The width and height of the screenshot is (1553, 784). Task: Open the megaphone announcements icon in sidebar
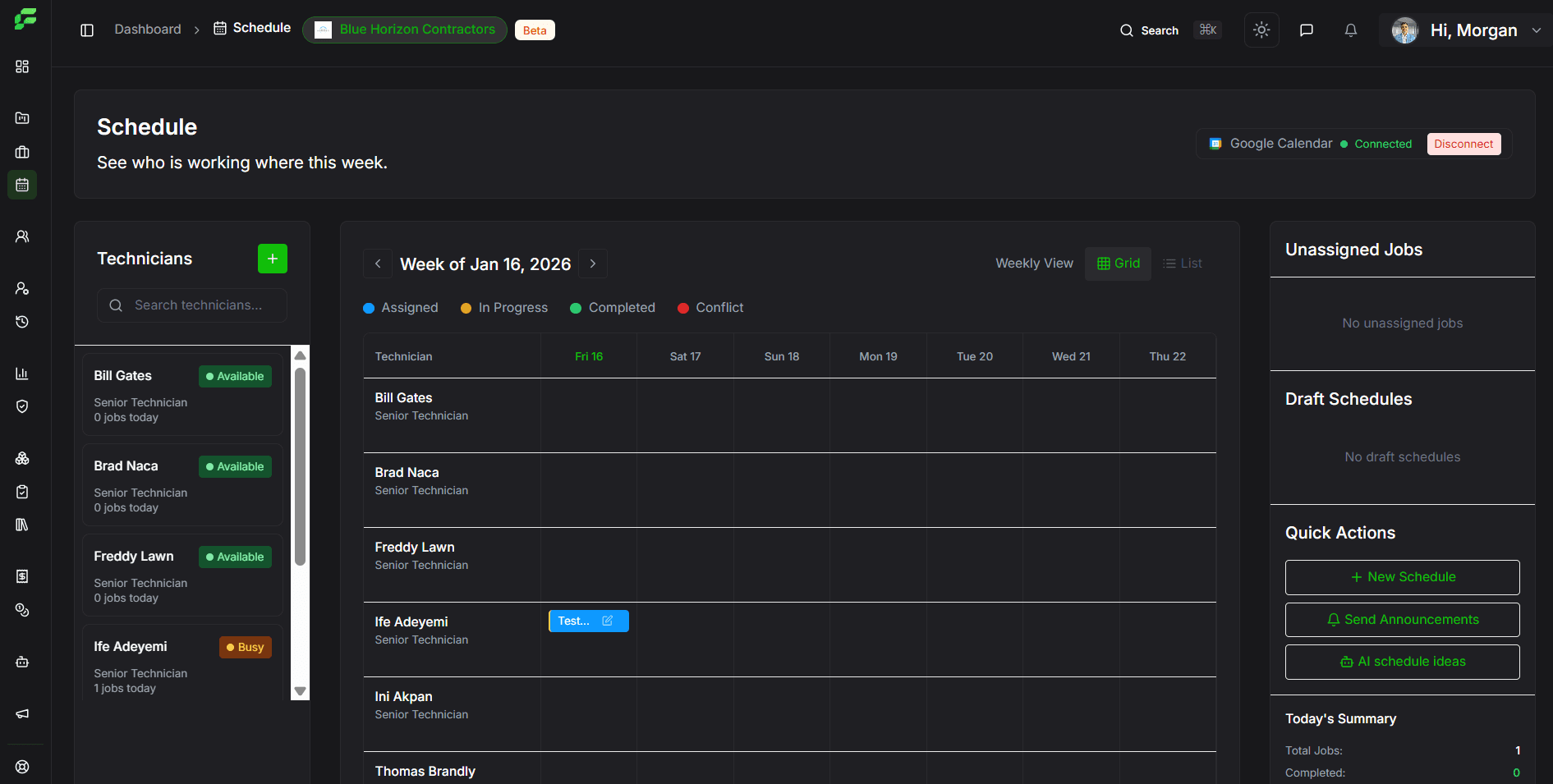click(22, 713)
